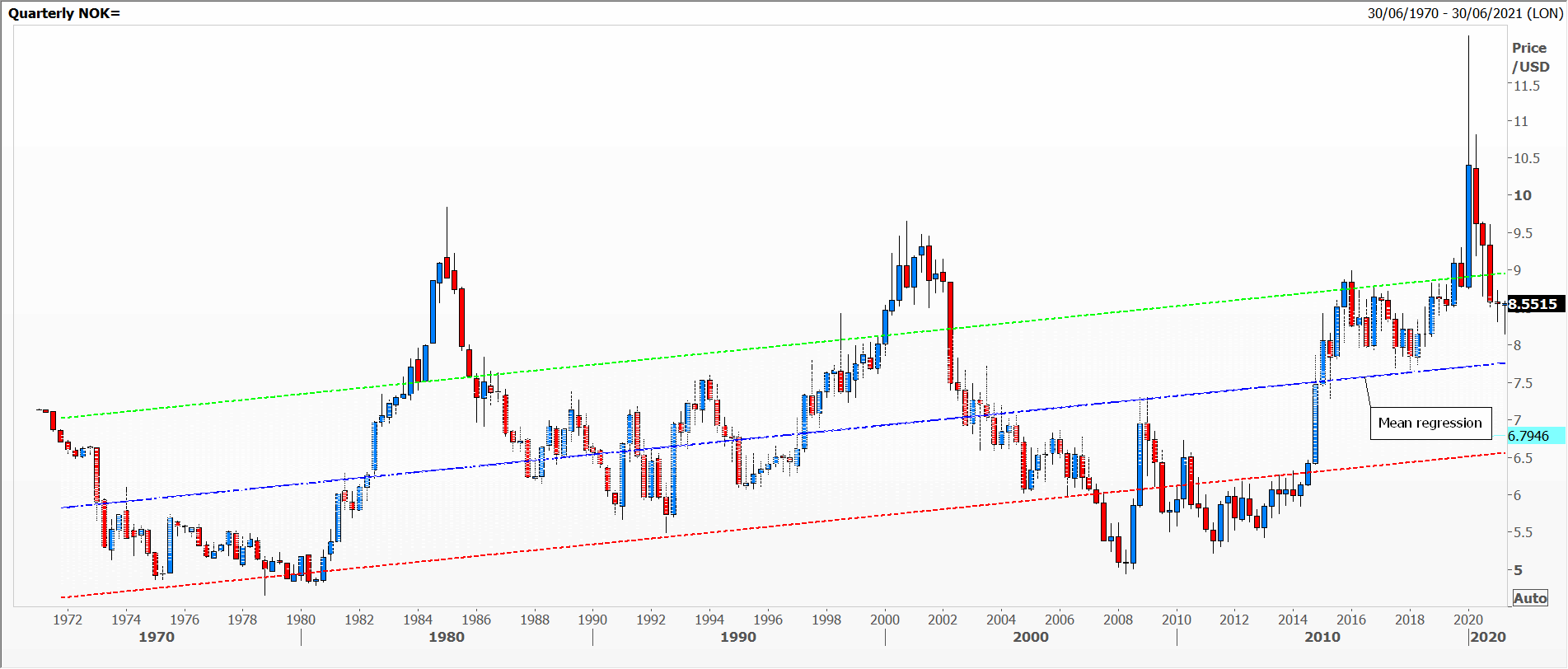The width and height of the screenshot is (1568, 669).
Task: Click the Price /USD axis label
Action: pos(1531,57)
